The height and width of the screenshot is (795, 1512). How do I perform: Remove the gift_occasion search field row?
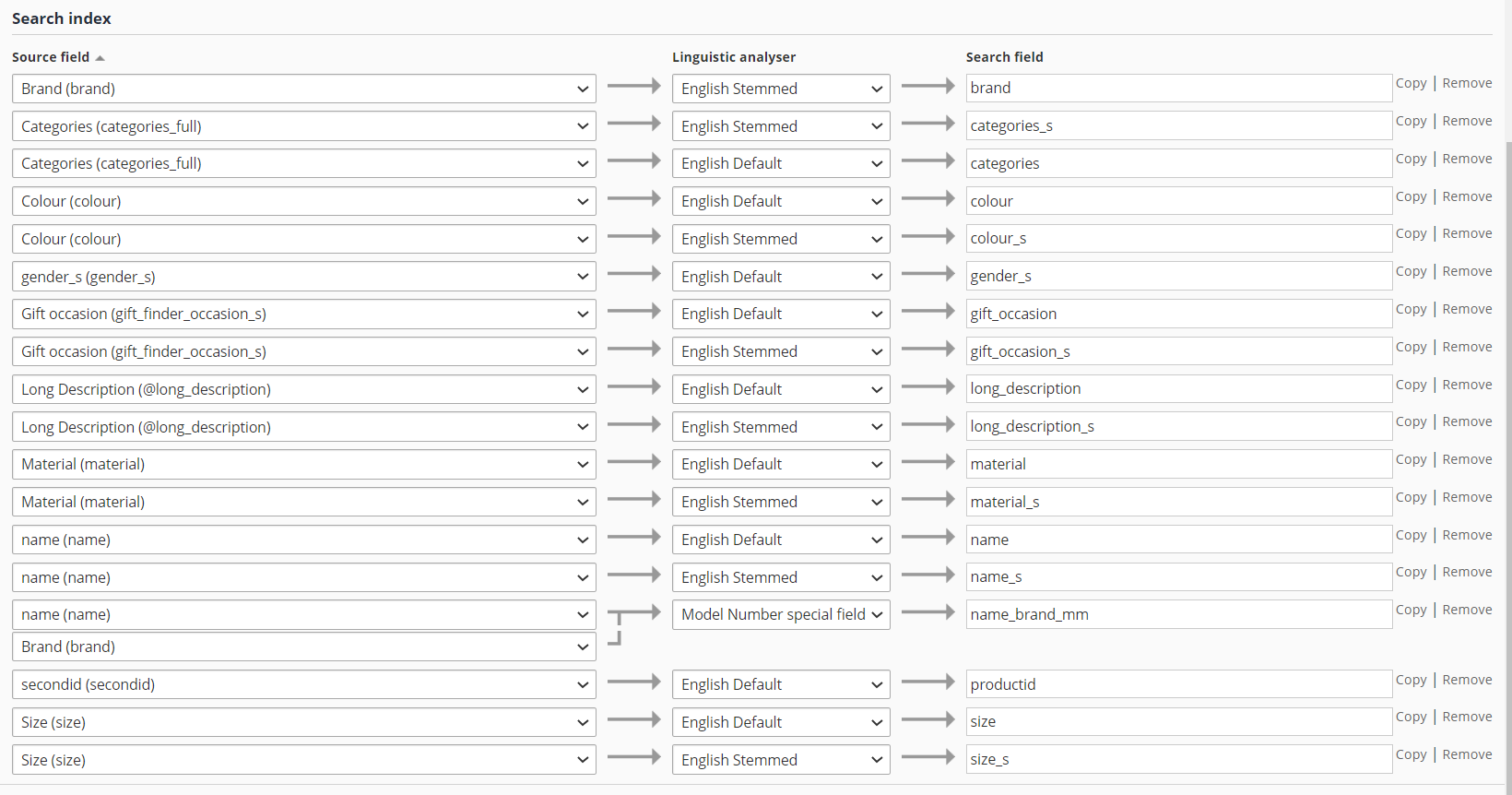(1467, 309)
